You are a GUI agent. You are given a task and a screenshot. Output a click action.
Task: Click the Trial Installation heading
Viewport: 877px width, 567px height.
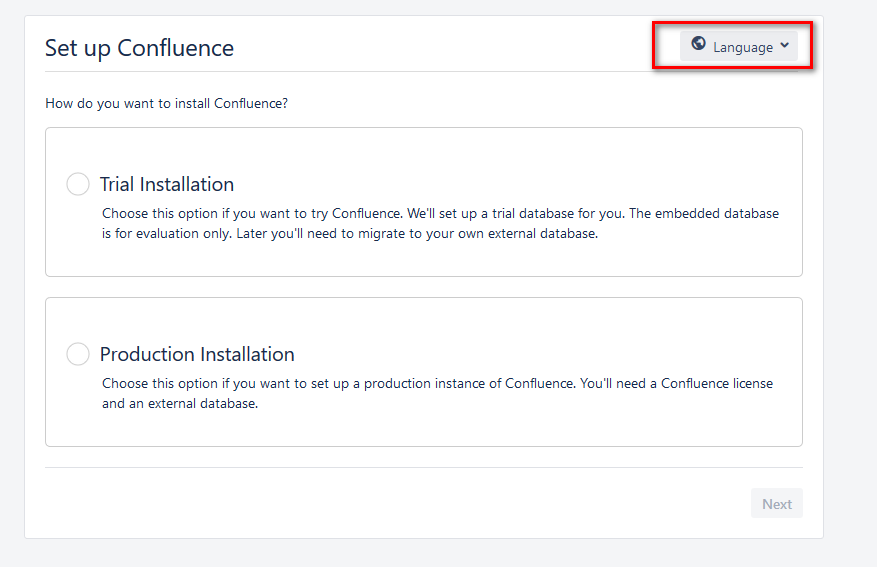(167, 184)
